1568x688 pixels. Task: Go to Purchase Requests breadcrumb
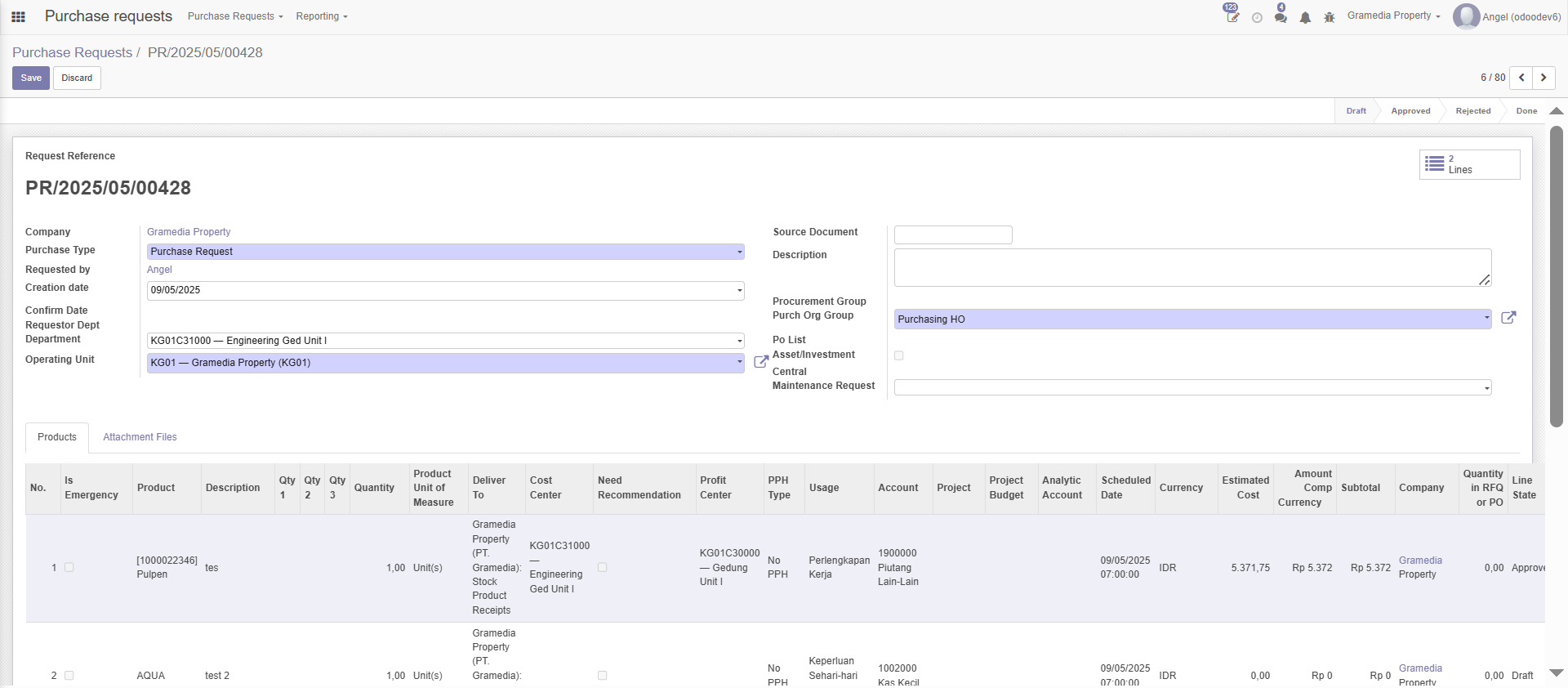click(x=72, y=52)
